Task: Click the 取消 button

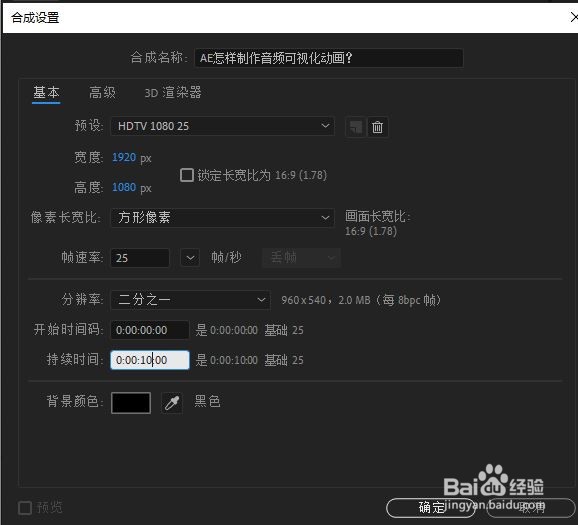Action: (x=531, y=508)
